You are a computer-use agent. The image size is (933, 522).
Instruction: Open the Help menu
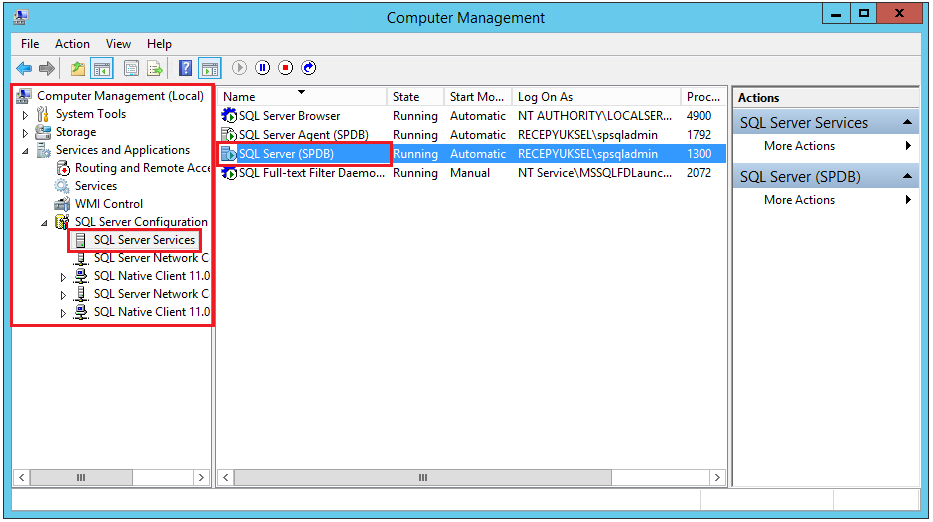[x=159, y=43]
